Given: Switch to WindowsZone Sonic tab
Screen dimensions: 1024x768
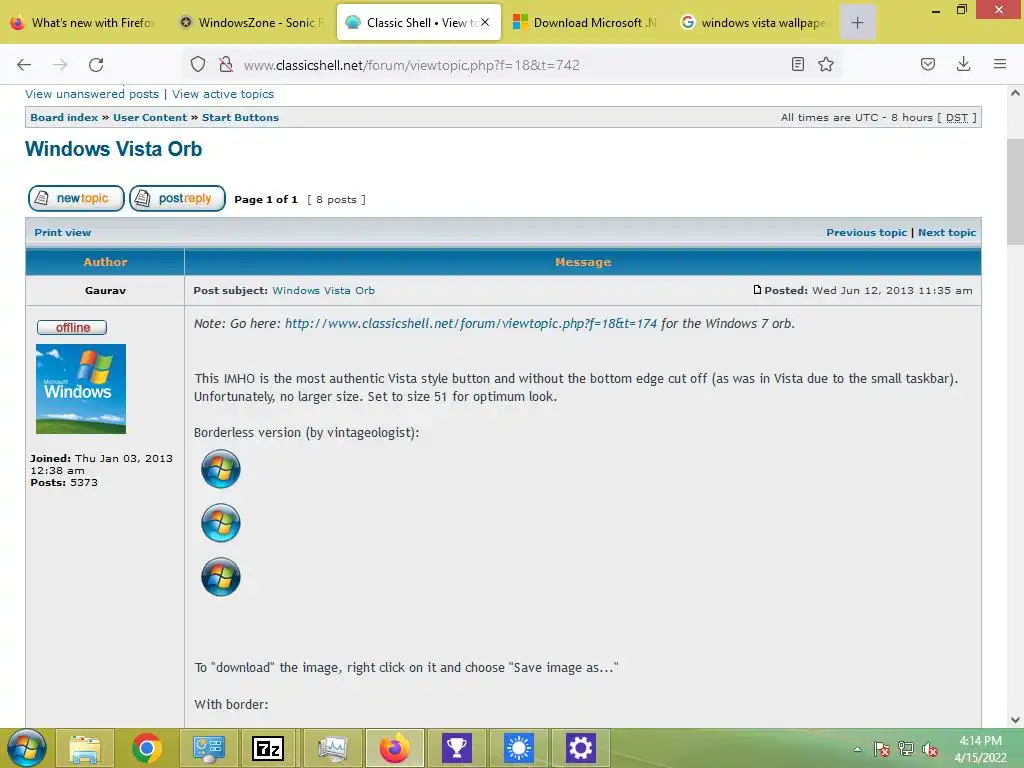Looking at the screenshot, I should coord(252,23).
